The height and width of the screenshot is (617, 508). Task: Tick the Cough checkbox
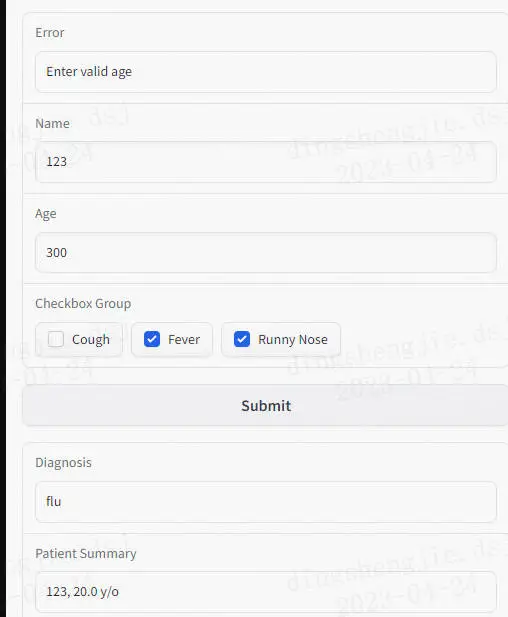click(x=55, y=339)
